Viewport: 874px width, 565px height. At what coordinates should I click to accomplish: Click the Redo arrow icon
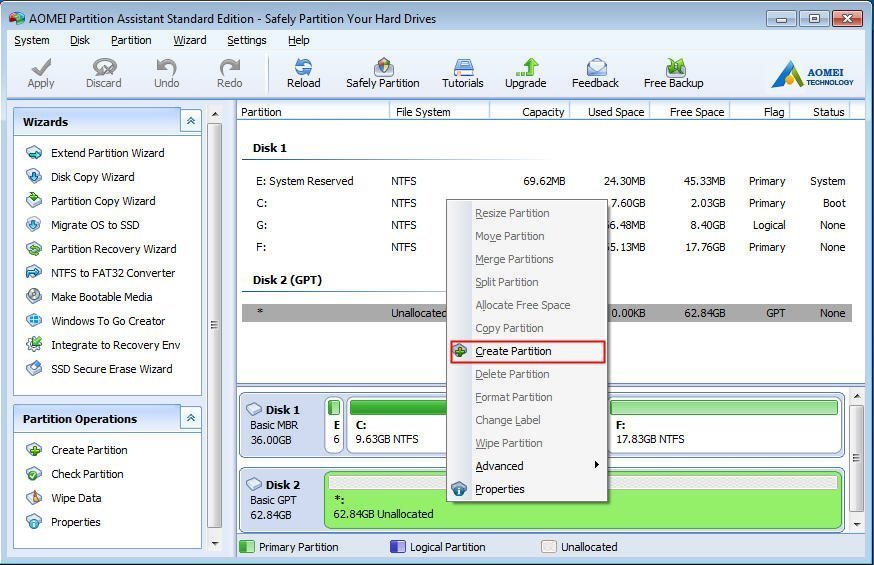click(229, 67)
